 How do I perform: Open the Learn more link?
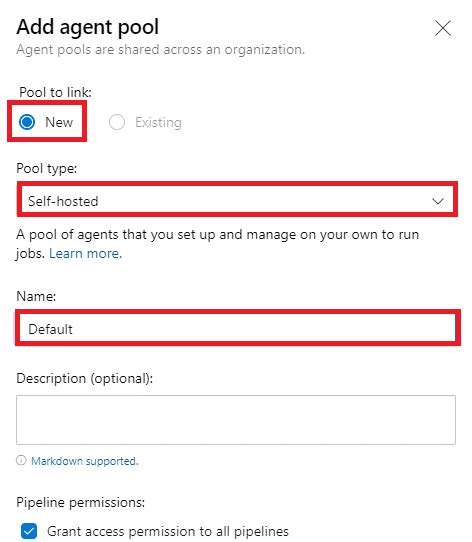[85, 253]
